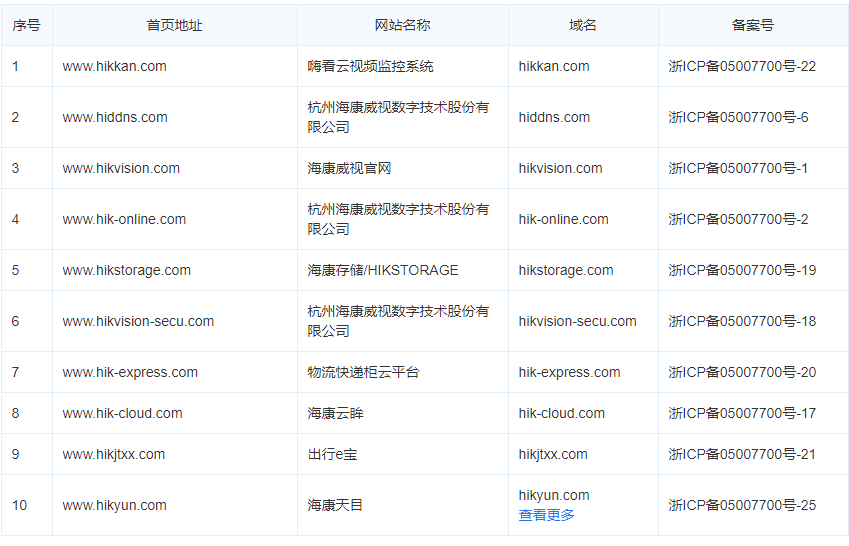This screenshot has width=849, height=546.
Task: Select site name 海康云眸
Action: pos(335,413)
